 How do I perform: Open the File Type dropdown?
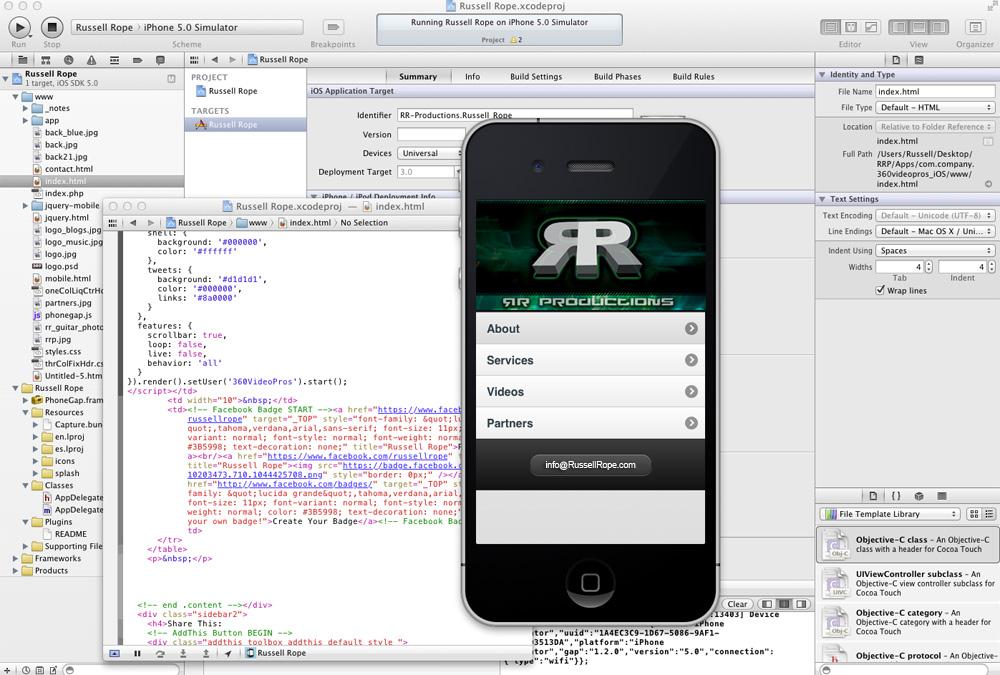935,108
